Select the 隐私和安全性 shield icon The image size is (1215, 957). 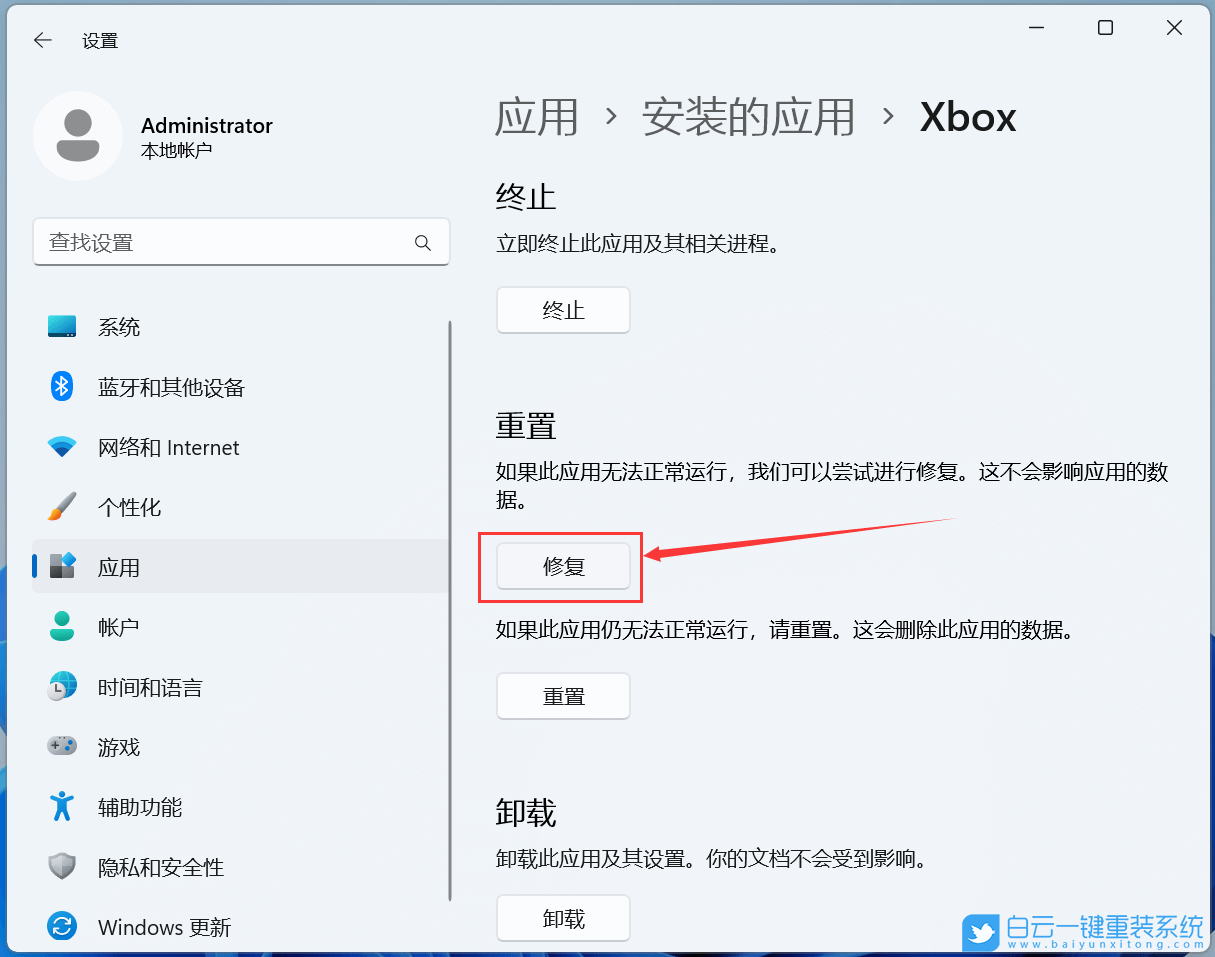point(61,867)
